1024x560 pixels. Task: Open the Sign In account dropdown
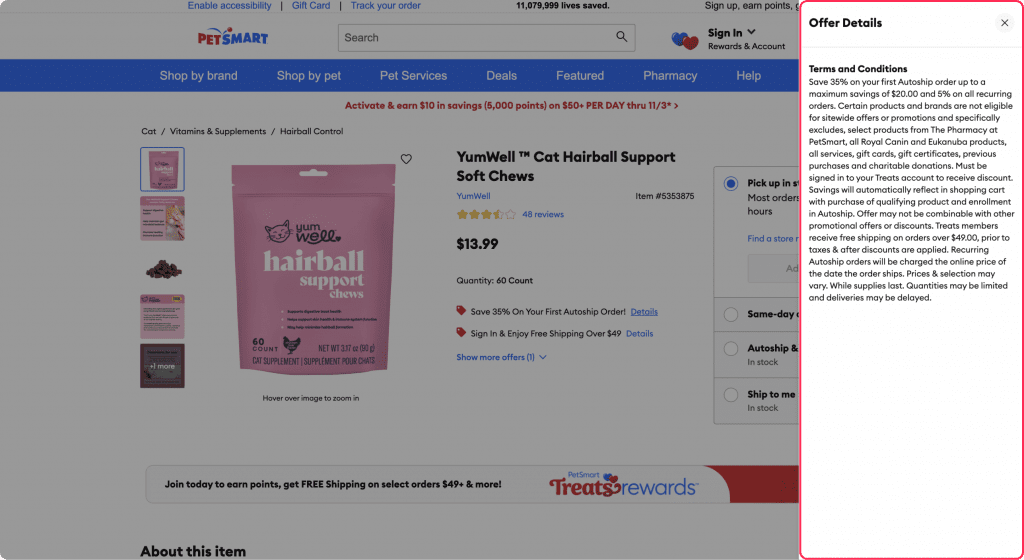[x=732, y=33]
